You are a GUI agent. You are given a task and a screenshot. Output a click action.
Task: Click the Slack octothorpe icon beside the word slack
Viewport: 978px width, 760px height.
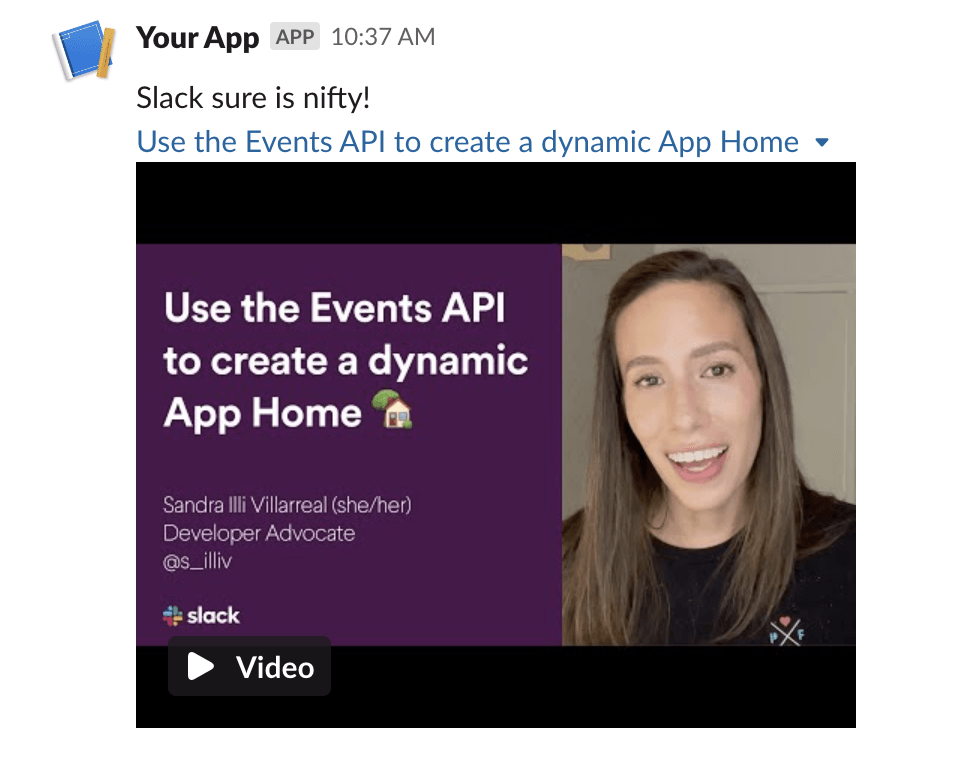tap(172, 615)
